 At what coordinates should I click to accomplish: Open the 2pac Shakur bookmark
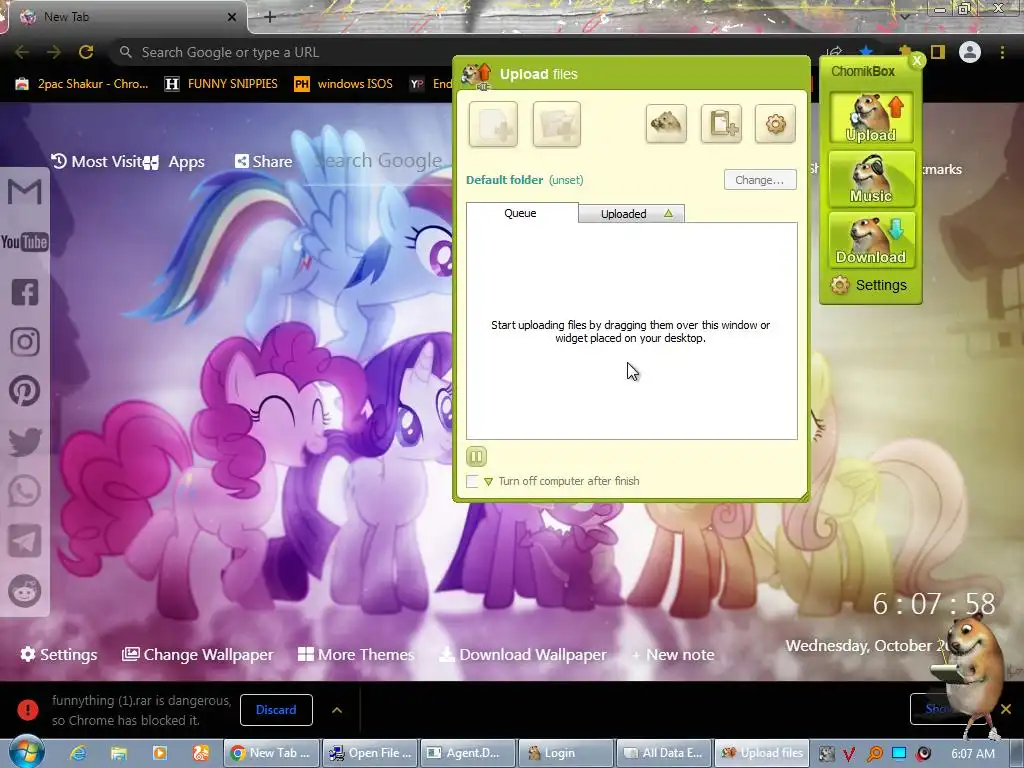[x=82, y=84]
